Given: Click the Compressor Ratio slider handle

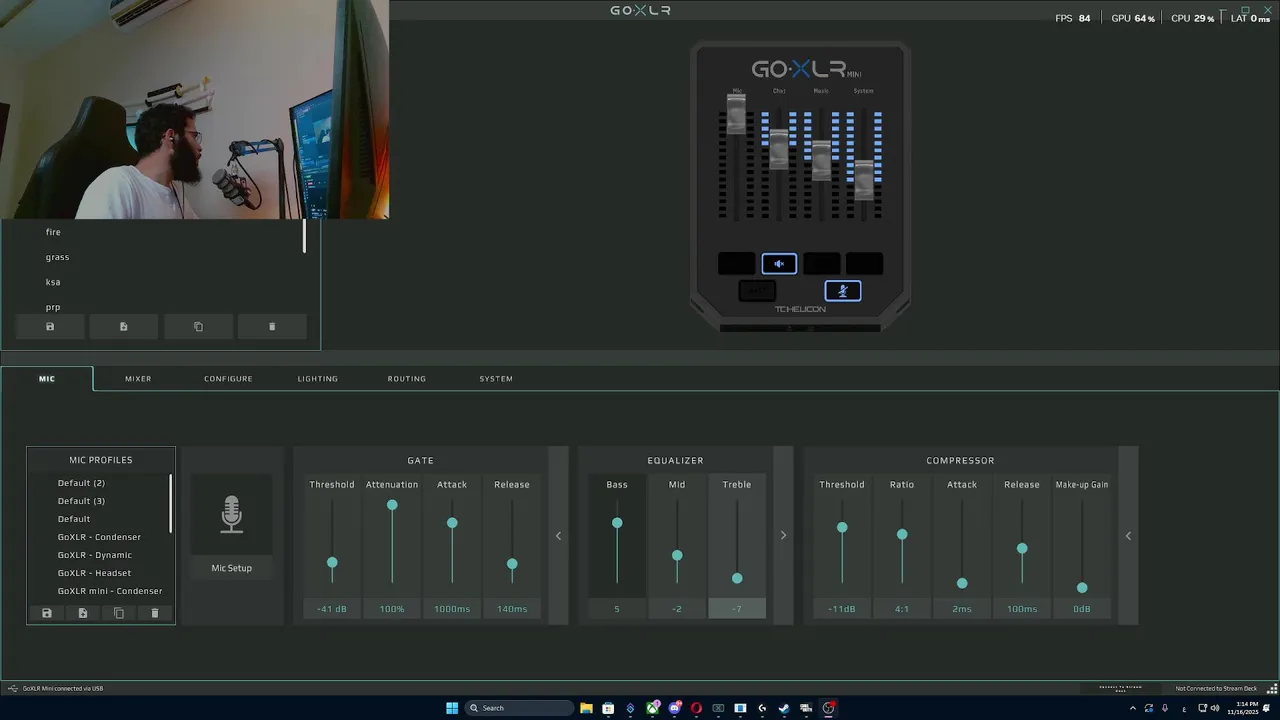Looking at the screenshot, I should click(902, 535).
